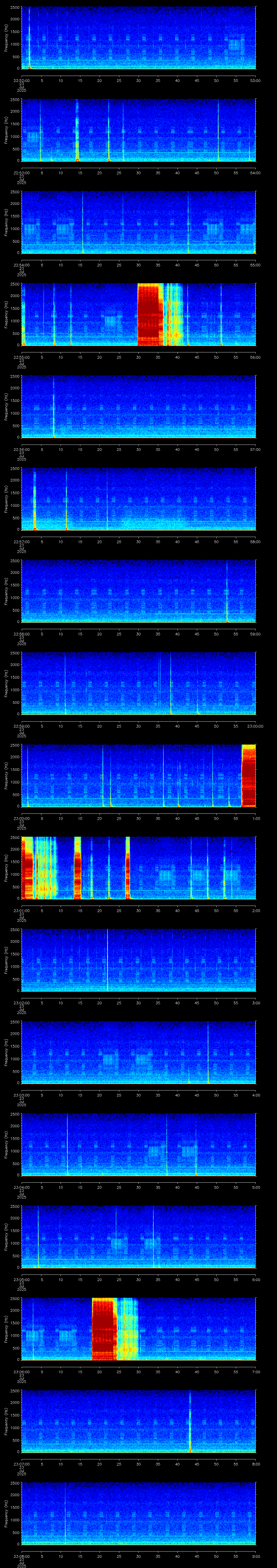Click the 23:03:00 start time label
Viewport: 277px width, 1568px height.
(x=21, y=1095)
